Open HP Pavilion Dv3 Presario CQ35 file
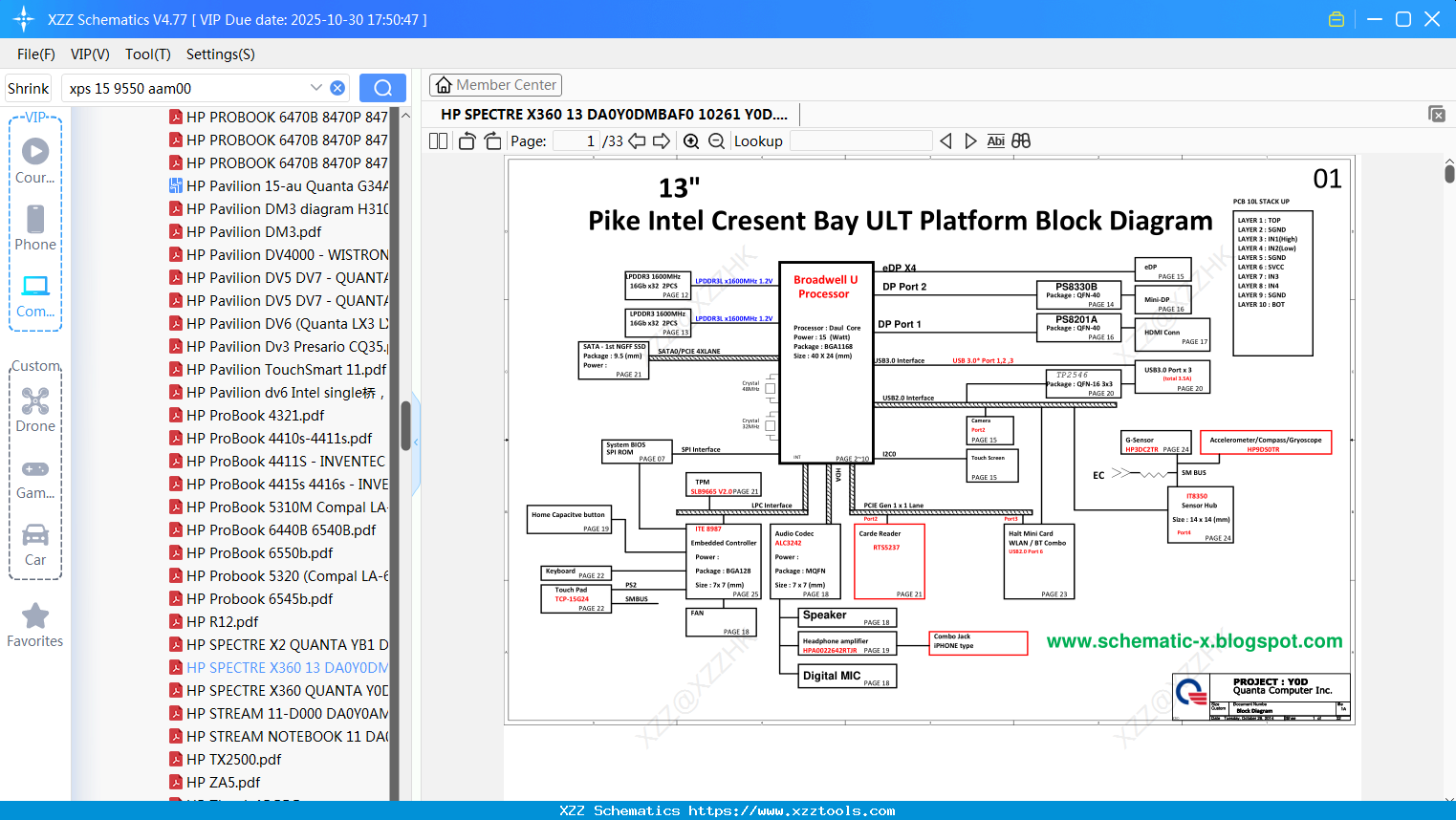 point(278,346)
